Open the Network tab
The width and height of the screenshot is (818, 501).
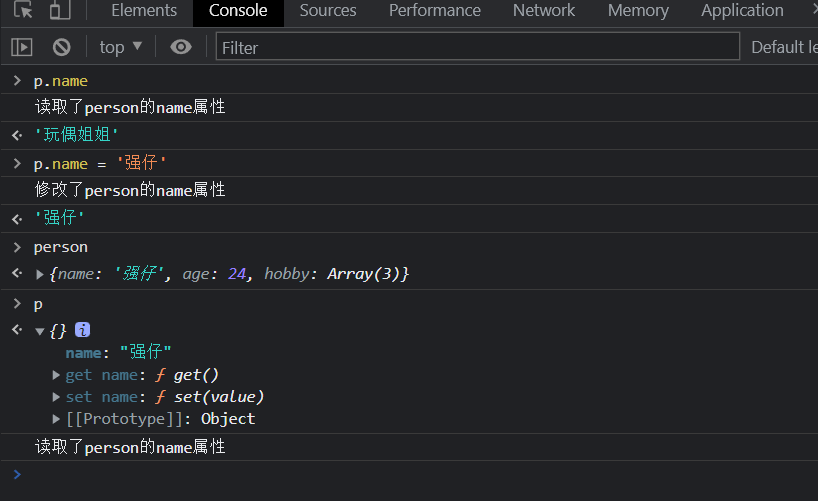click(544, 11)
